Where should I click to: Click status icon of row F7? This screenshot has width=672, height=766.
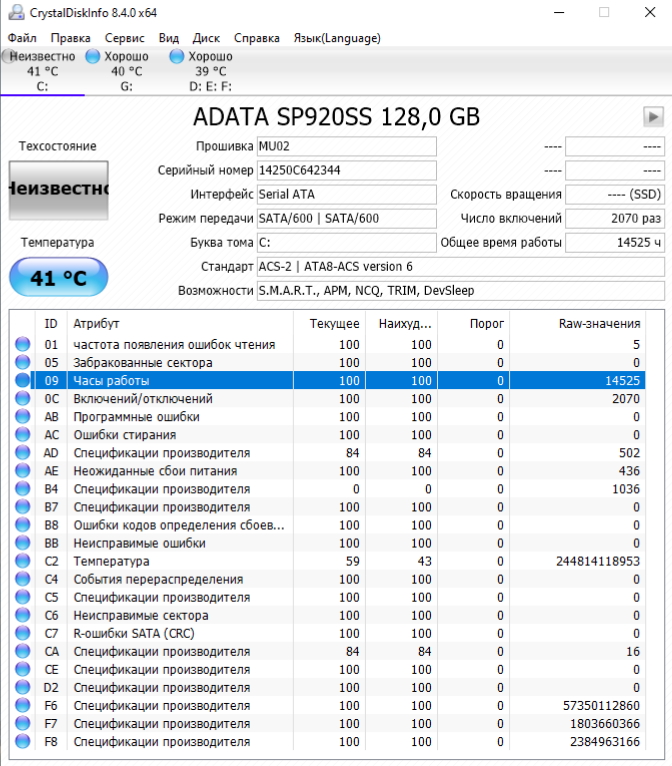[x=22, y=724]
